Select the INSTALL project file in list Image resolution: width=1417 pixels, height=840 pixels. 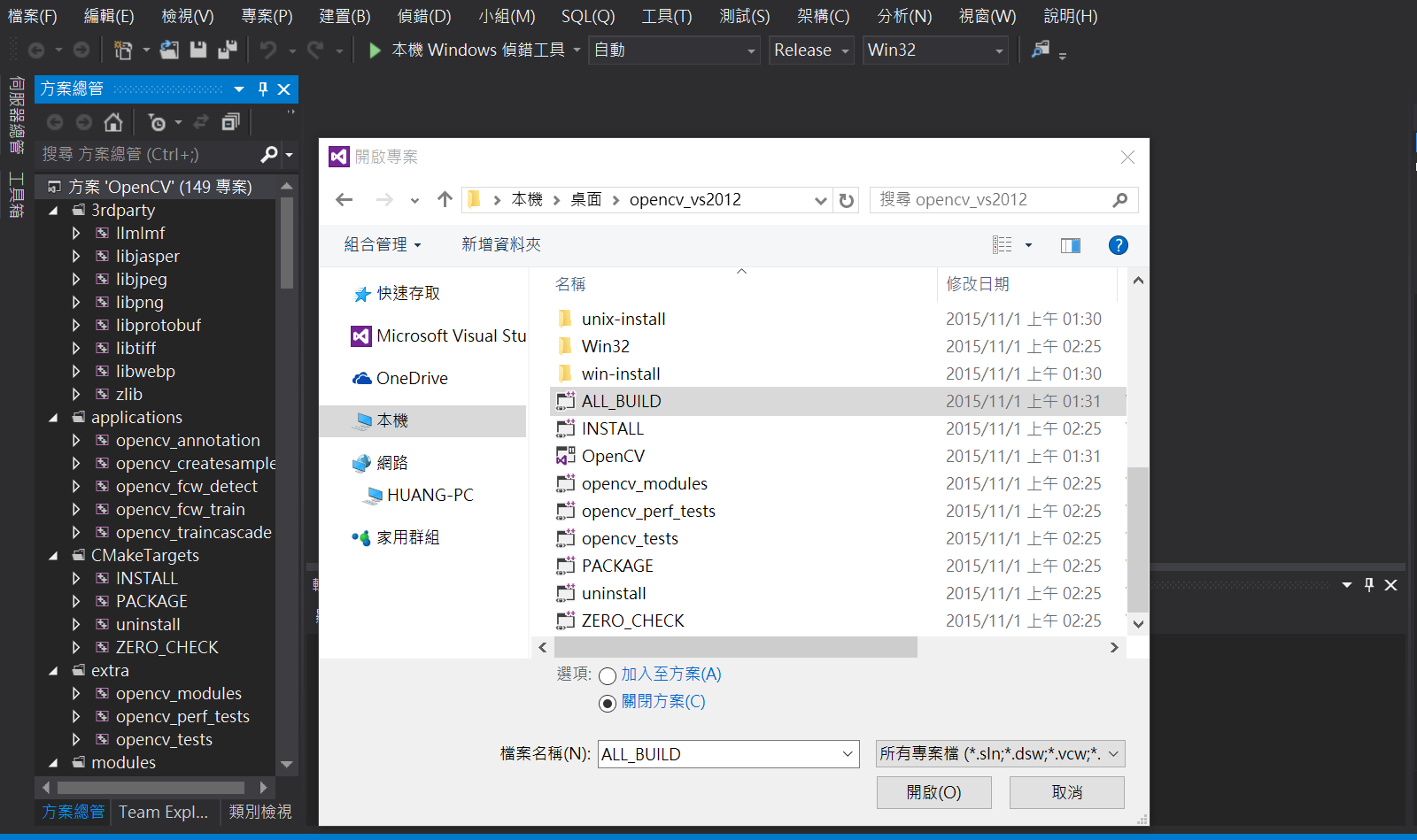click(612, 429)
